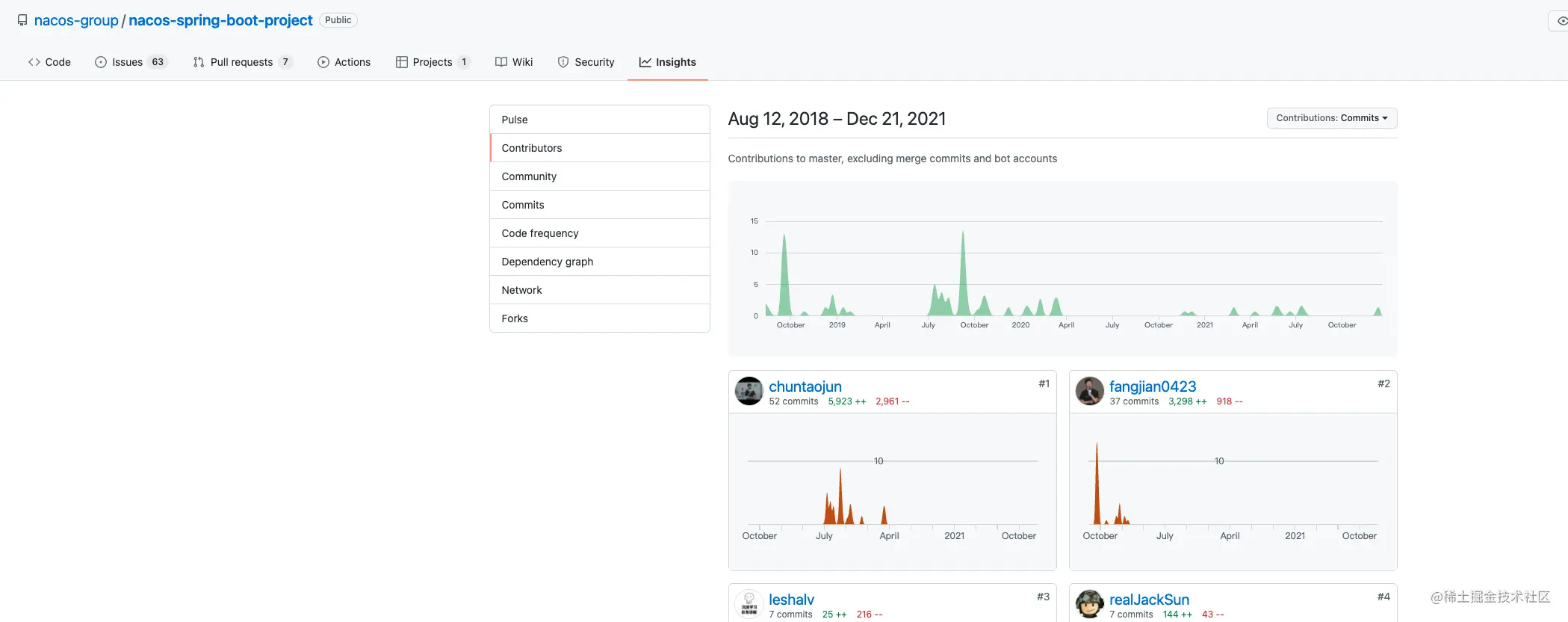Click the Aug 12, 2018 – Dec 21, 2021 heading

[837, 119]
